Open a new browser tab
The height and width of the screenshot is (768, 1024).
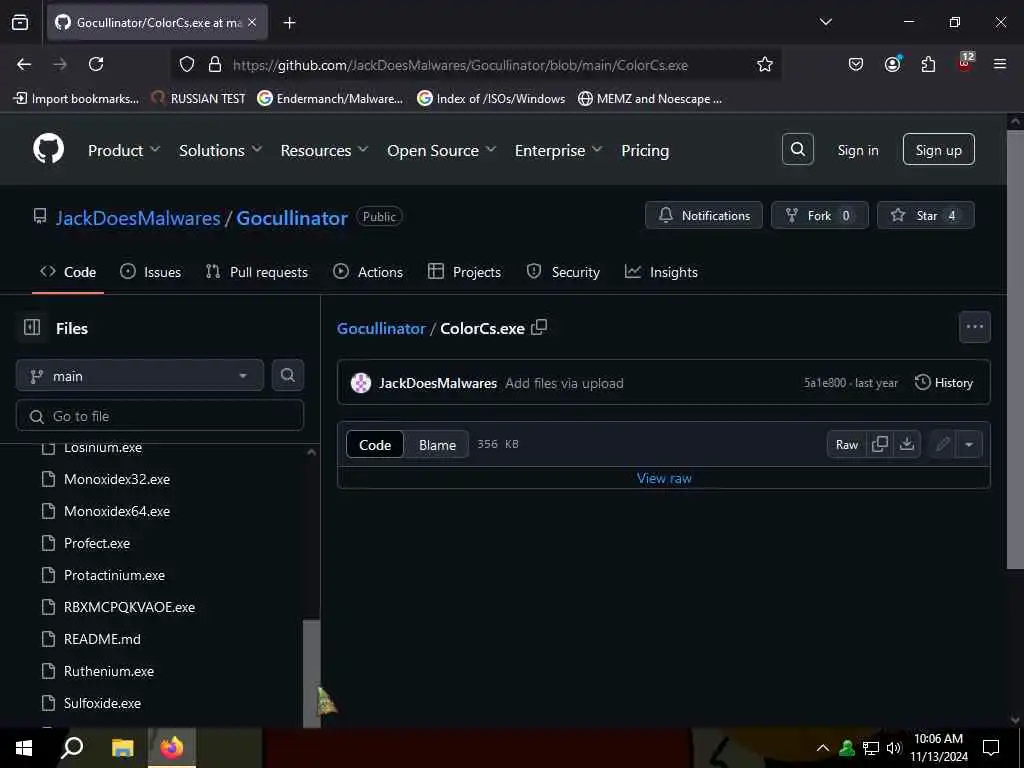pos(289,23)
